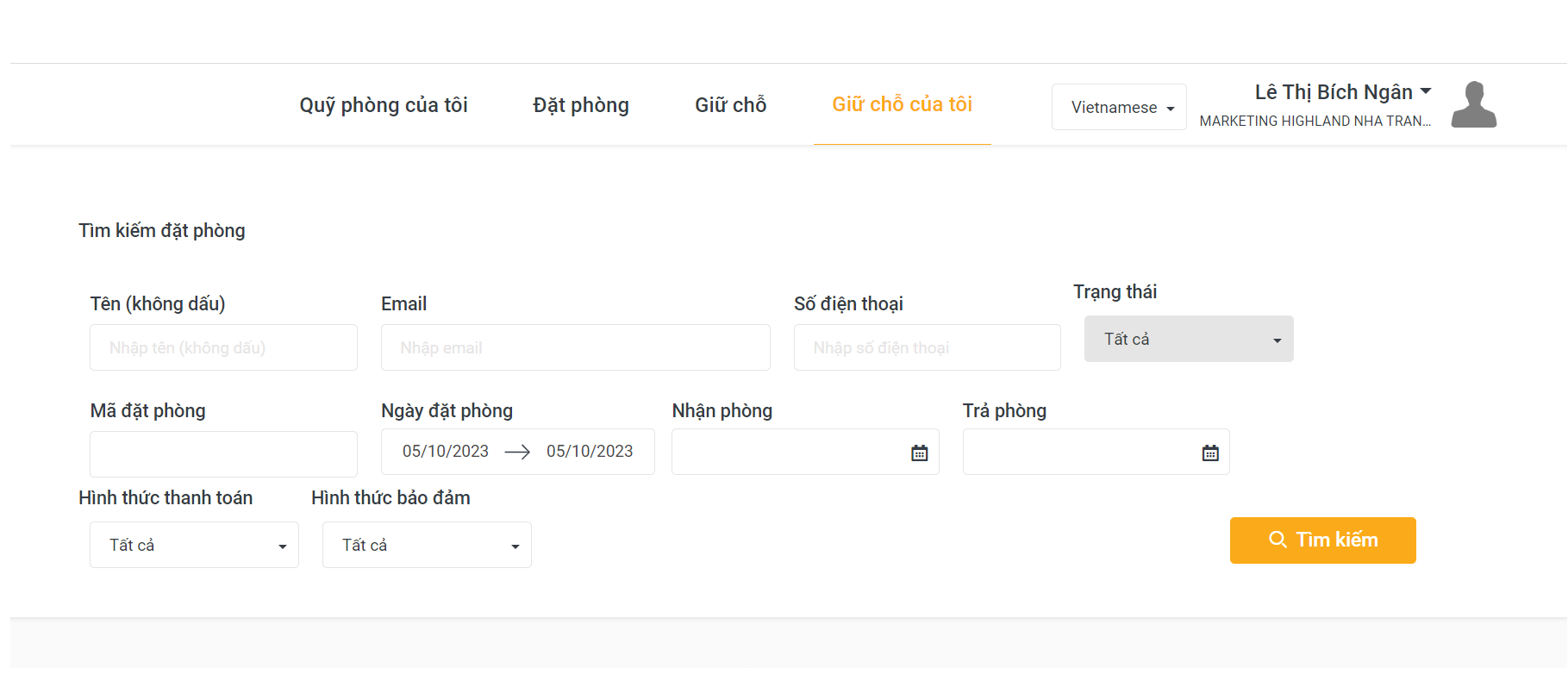Select the booking start date 05/10/2023
The width and height of the screenshot is (1568, 687).
pyautogui.click(x=446, y=452)
